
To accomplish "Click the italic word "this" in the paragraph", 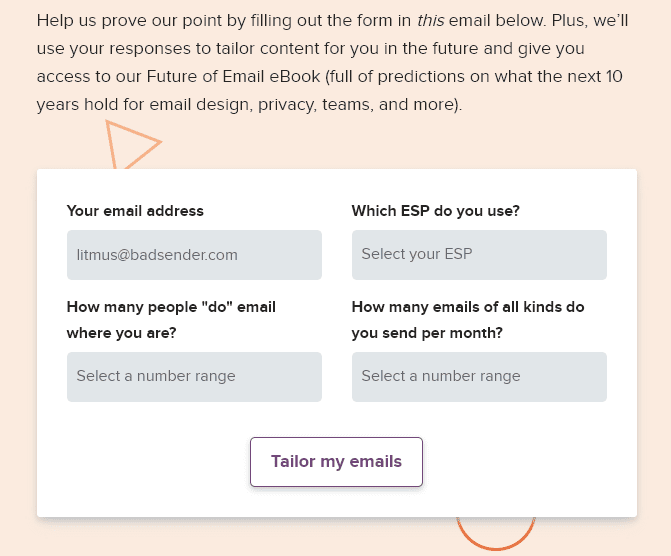I will [431, 21].
